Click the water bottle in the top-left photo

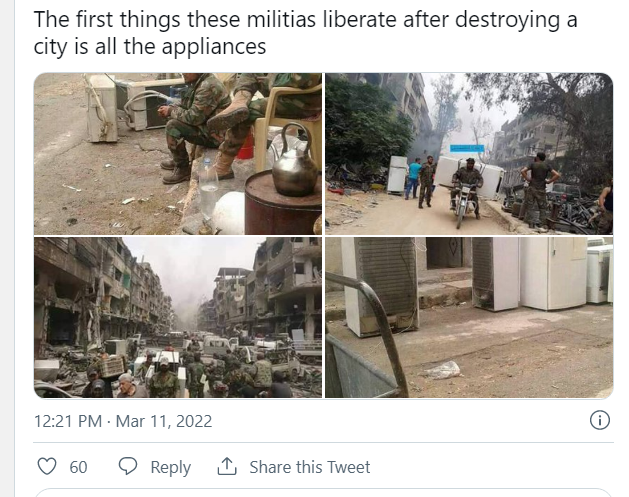click(x=207, y=188)
